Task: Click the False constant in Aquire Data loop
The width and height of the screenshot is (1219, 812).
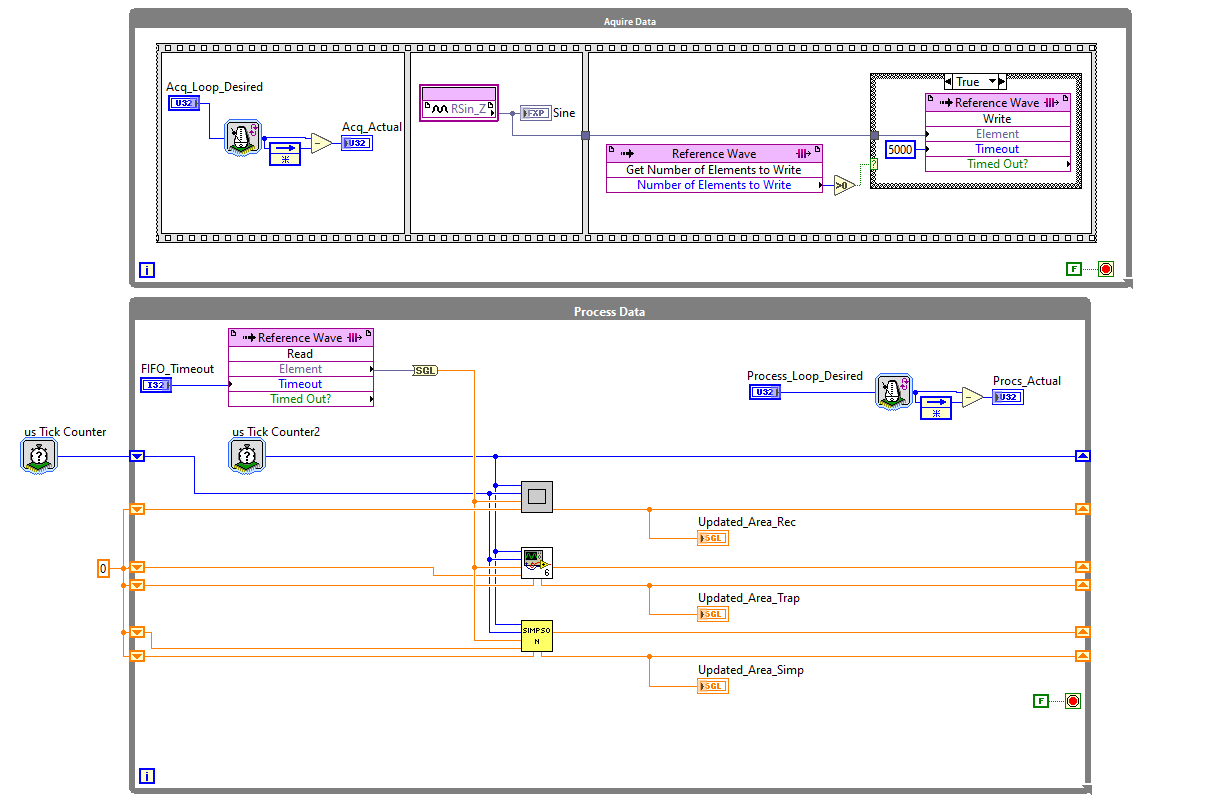Action: (x=1074, y=269)
